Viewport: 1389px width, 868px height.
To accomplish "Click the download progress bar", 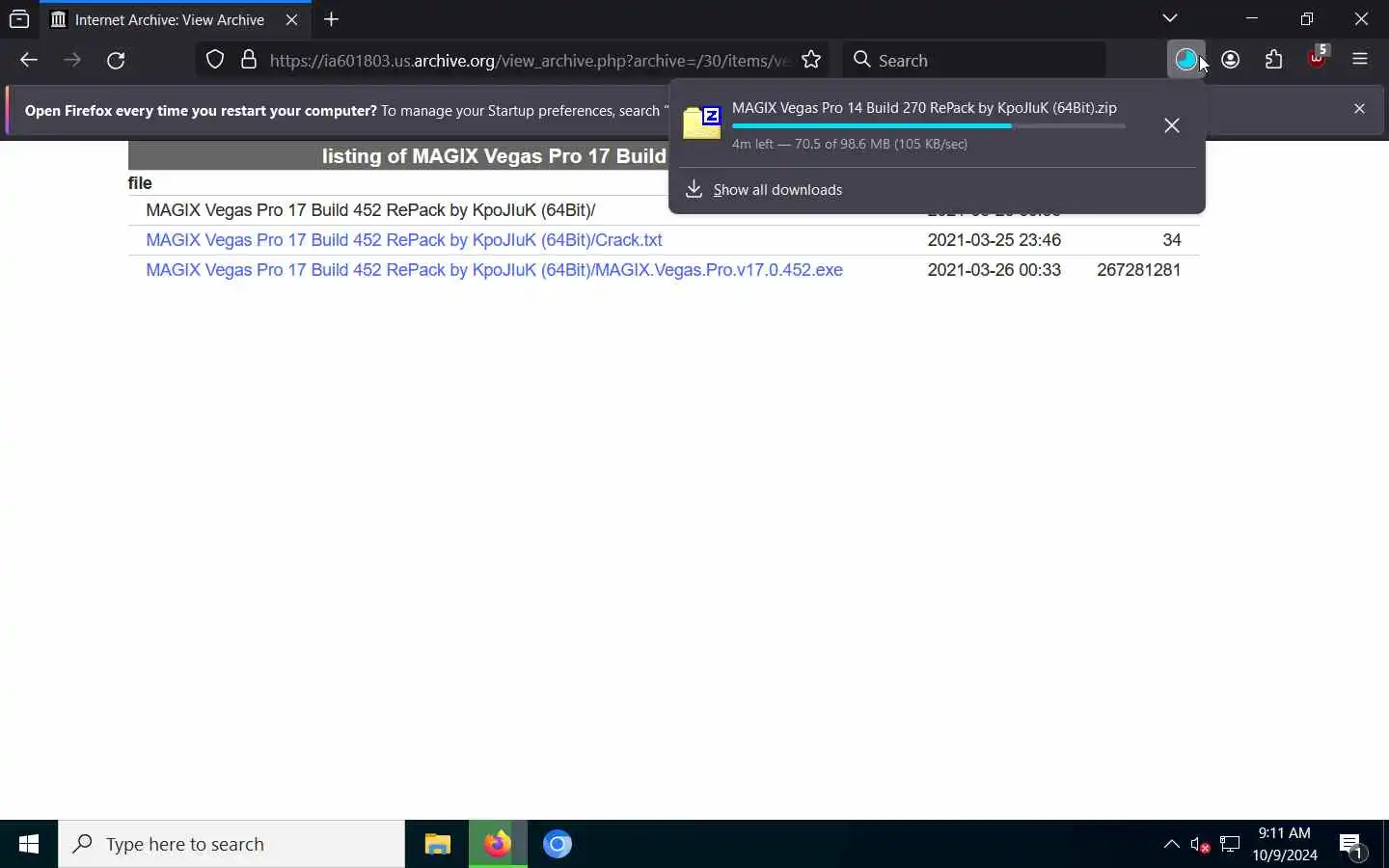I will pos(929,126).
